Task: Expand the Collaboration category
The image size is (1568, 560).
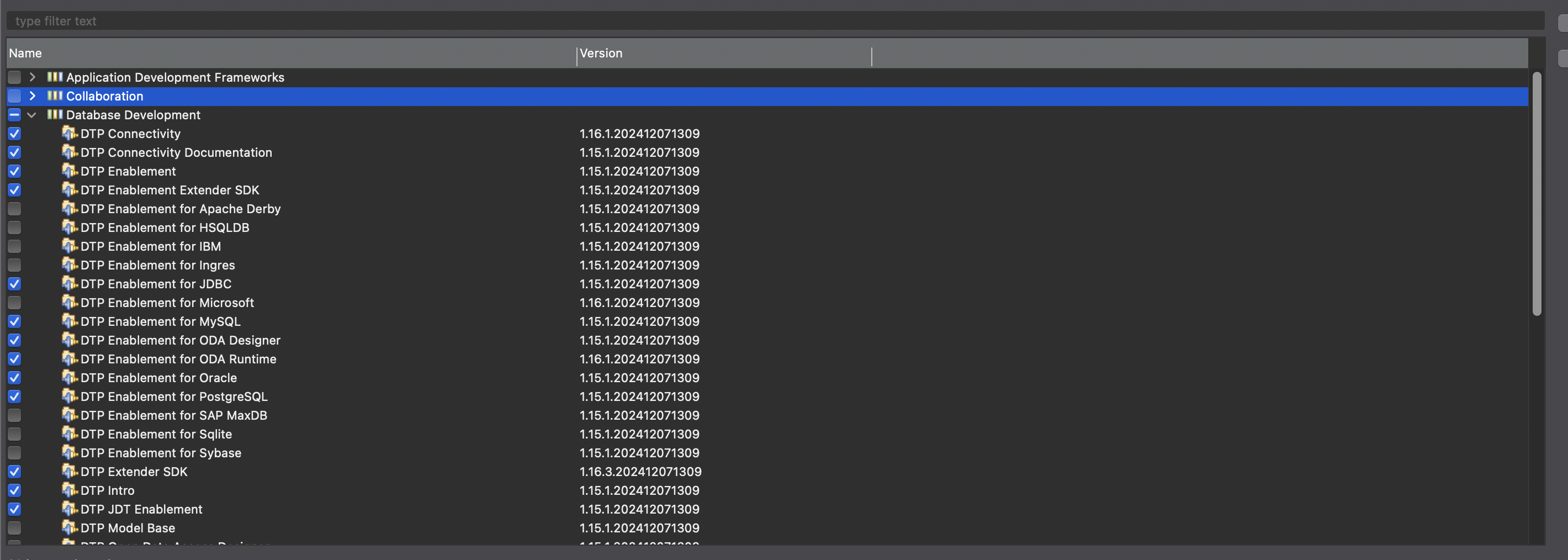Action: (x=32, y=96)
